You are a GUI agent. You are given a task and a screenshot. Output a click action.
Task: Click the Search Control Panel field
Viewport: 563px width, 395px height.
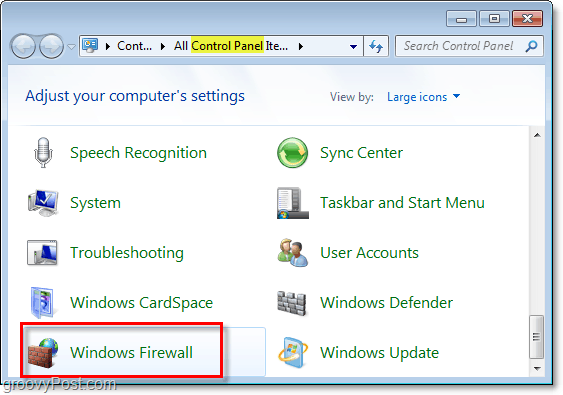click(x=469, y=46)
